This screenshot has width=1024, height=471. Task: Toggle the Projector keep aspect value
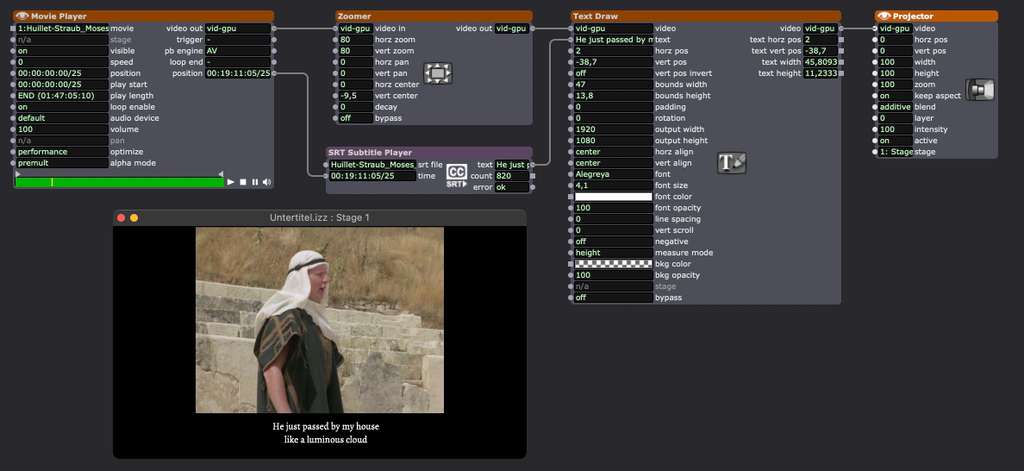pyautogui.click(x=894, y=96)
